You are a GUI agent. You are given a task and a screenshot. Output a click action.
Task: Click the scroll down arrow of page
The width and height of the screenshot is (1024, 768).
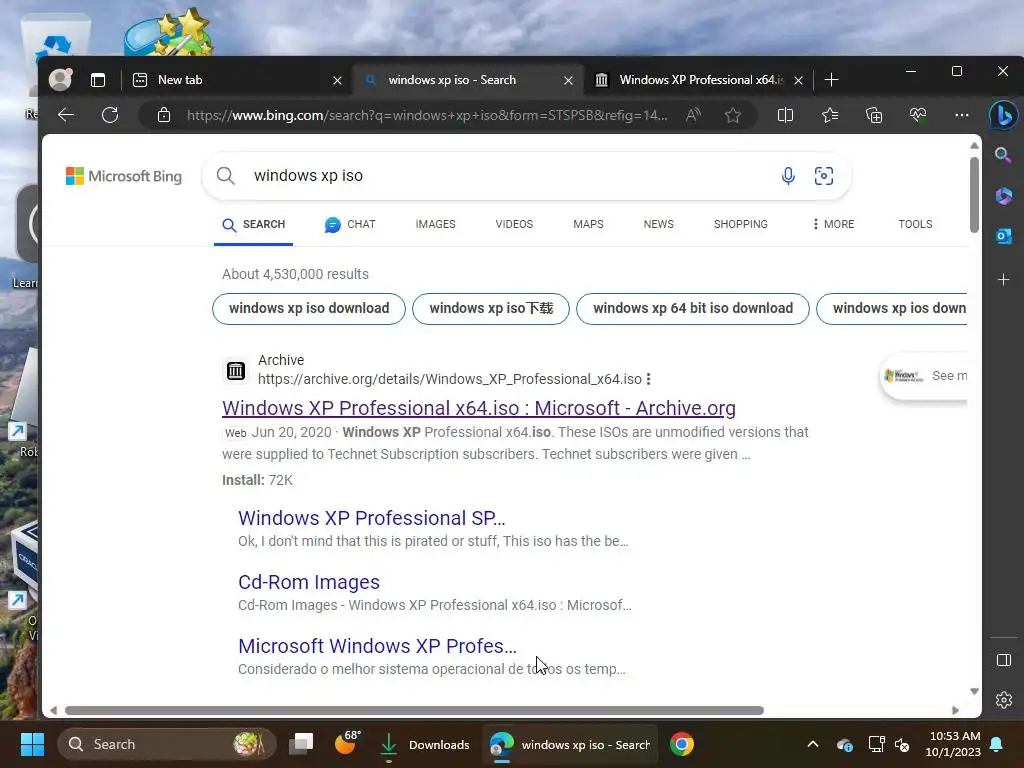(974, 691)
